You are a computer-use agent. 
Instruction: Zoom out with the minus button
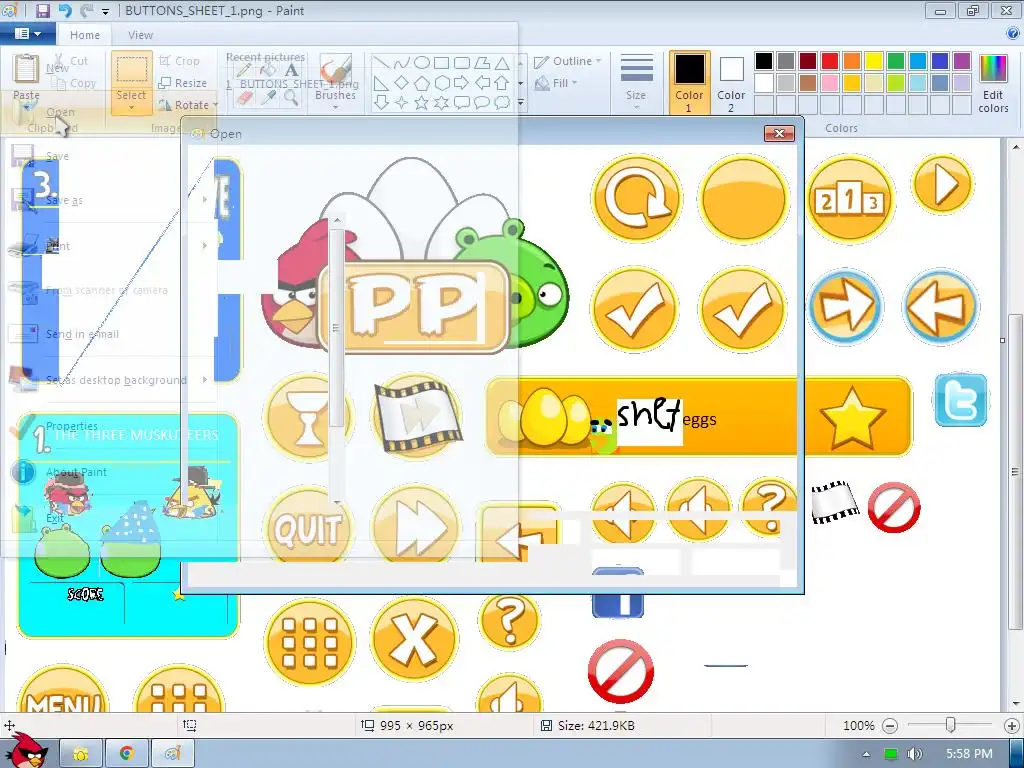point(889,726)
